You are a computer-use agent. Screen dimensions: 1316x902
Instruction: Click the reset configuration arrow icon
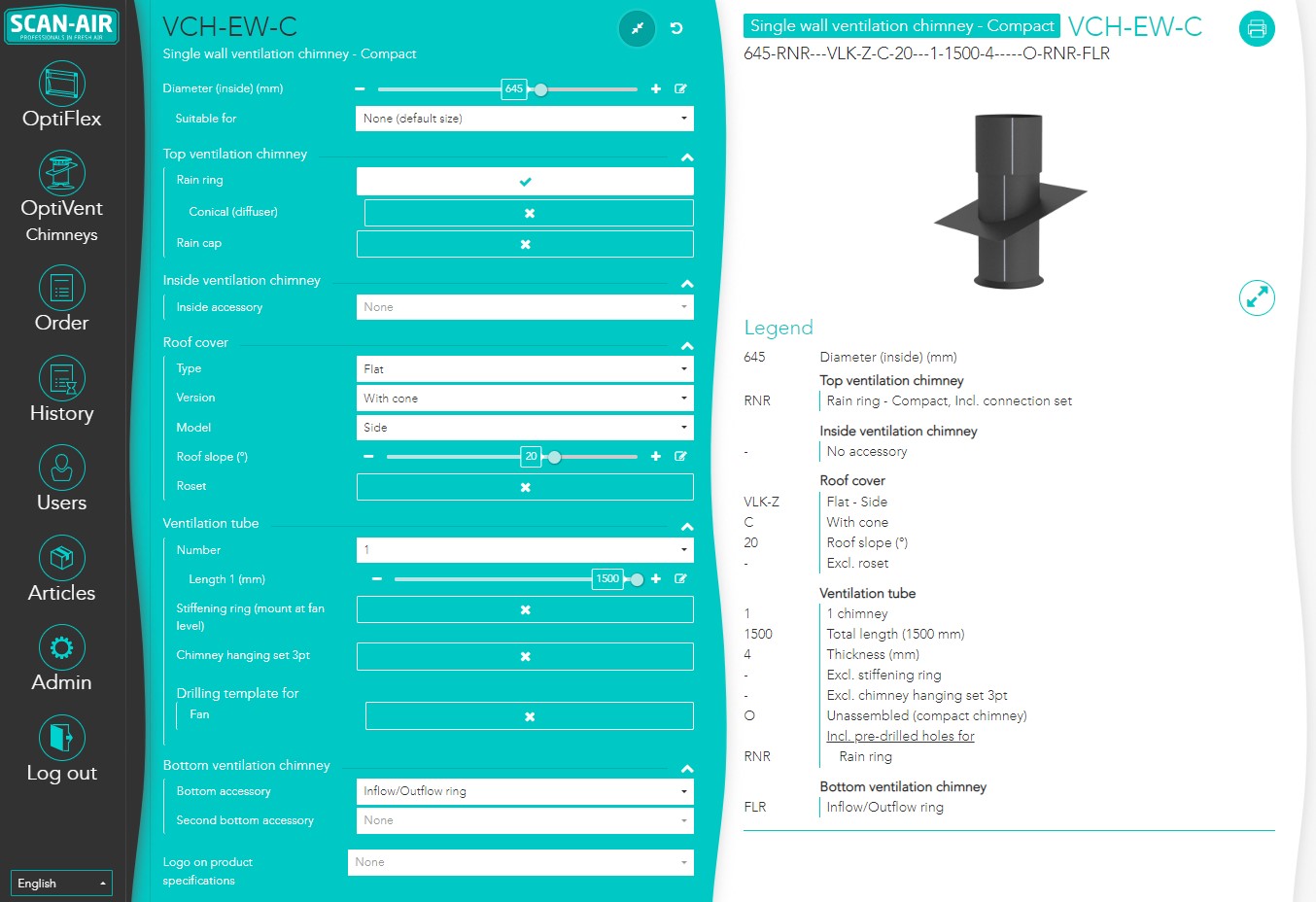tap(676, 28)
